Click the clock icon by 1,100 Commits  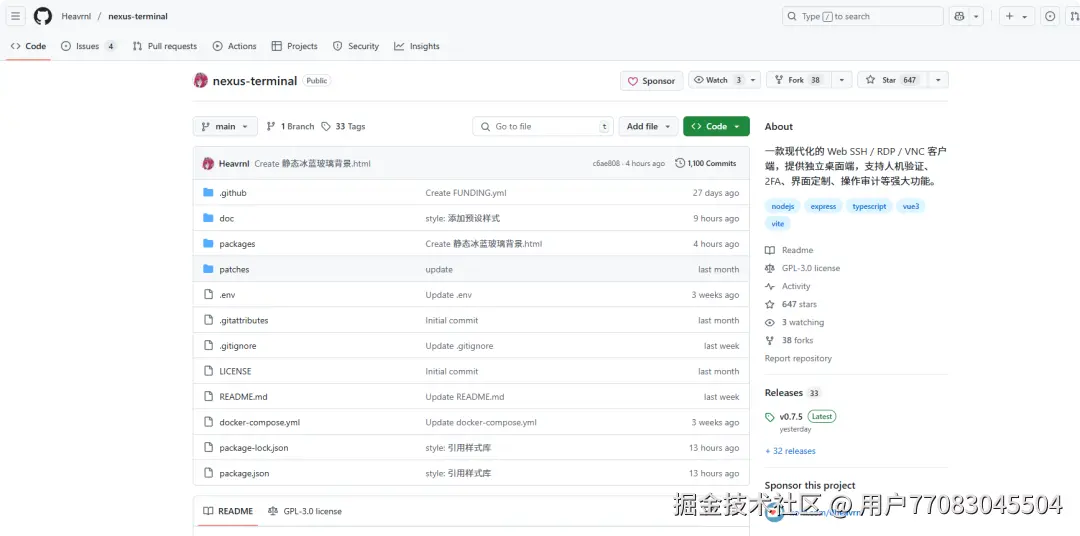[681, 163]
